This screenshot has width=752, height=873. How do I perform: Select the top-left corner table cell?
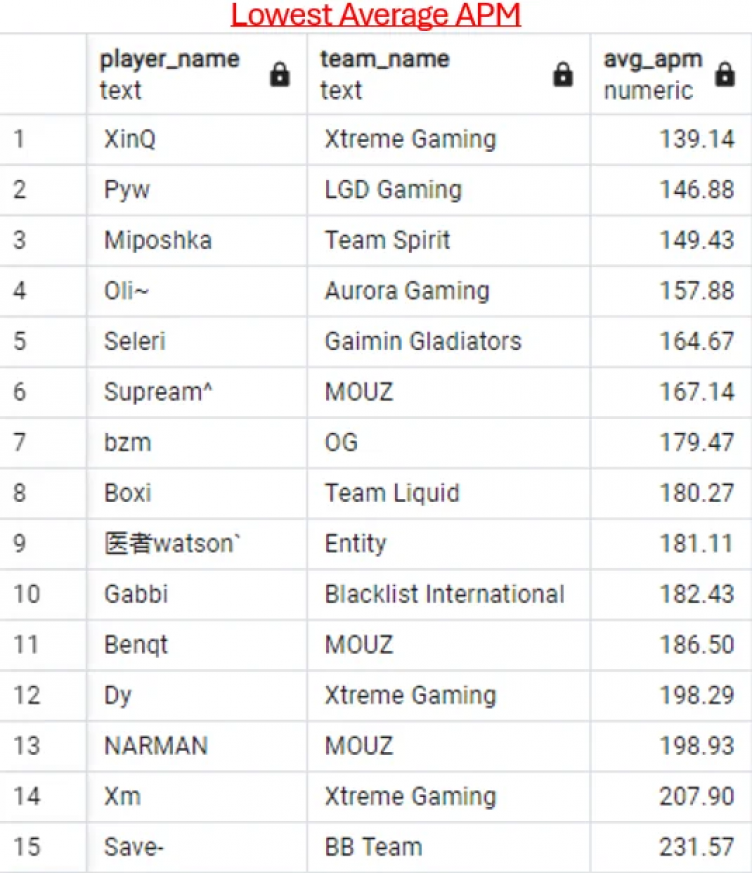[43, 74]
